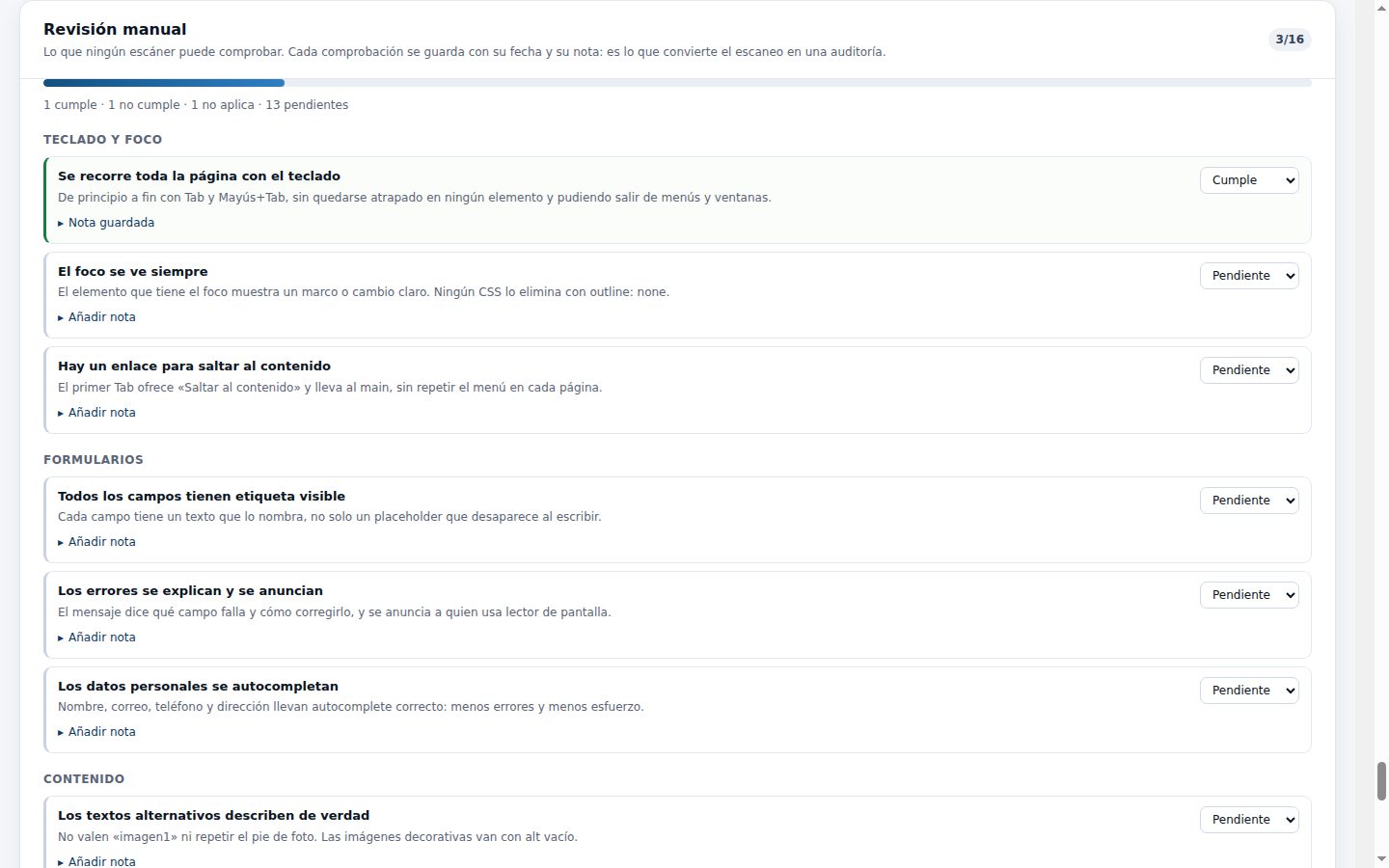Screen dimensions: 1389x868
Task: Expand 'Añadir nota' under errors explained check
Action: [96, 637]
